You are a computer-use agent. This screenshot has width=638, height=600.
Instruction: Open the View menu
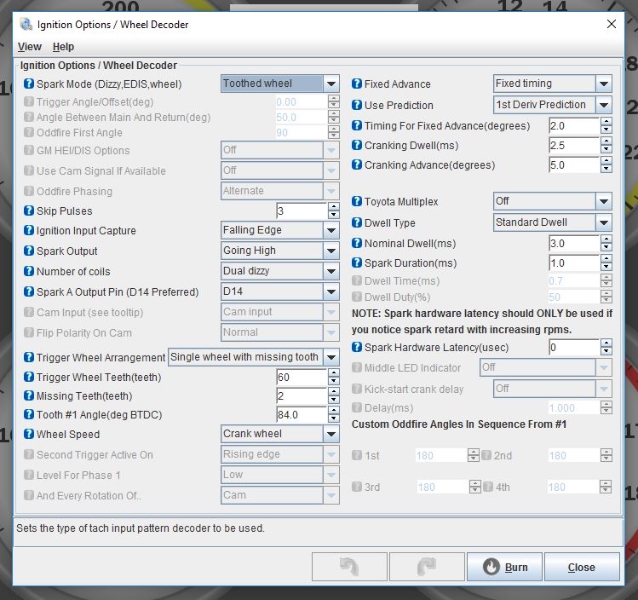click(x=30, y=47)
